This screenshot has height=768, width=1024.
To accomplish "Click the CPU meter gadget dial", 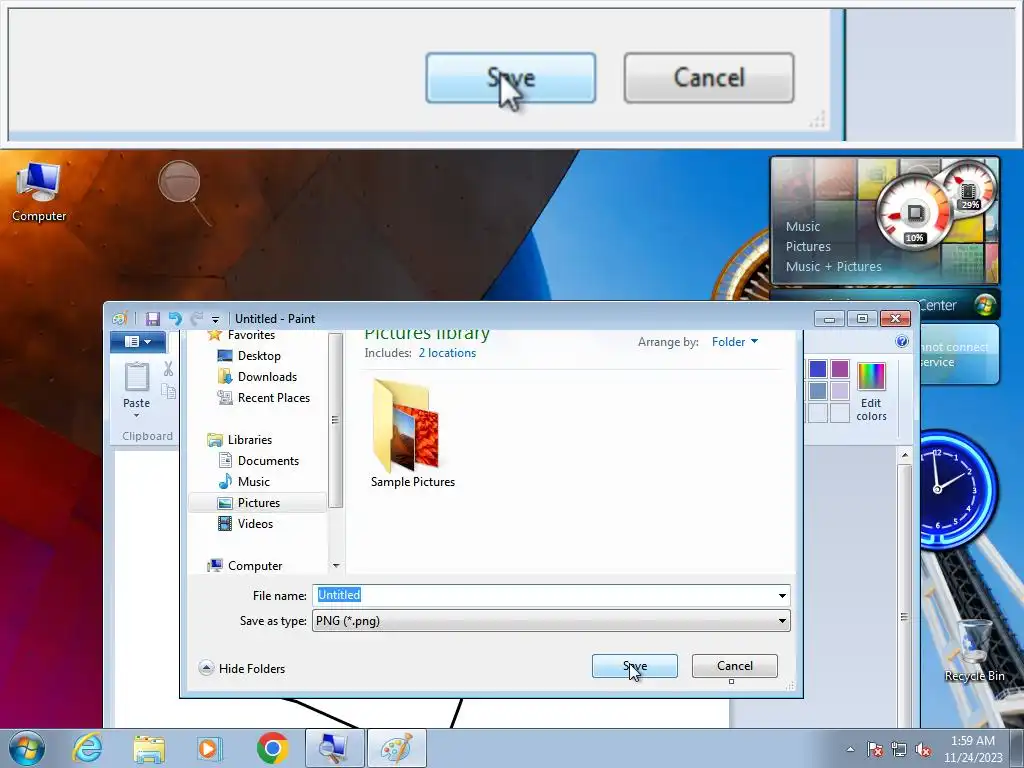I will [x=914, y=213].
